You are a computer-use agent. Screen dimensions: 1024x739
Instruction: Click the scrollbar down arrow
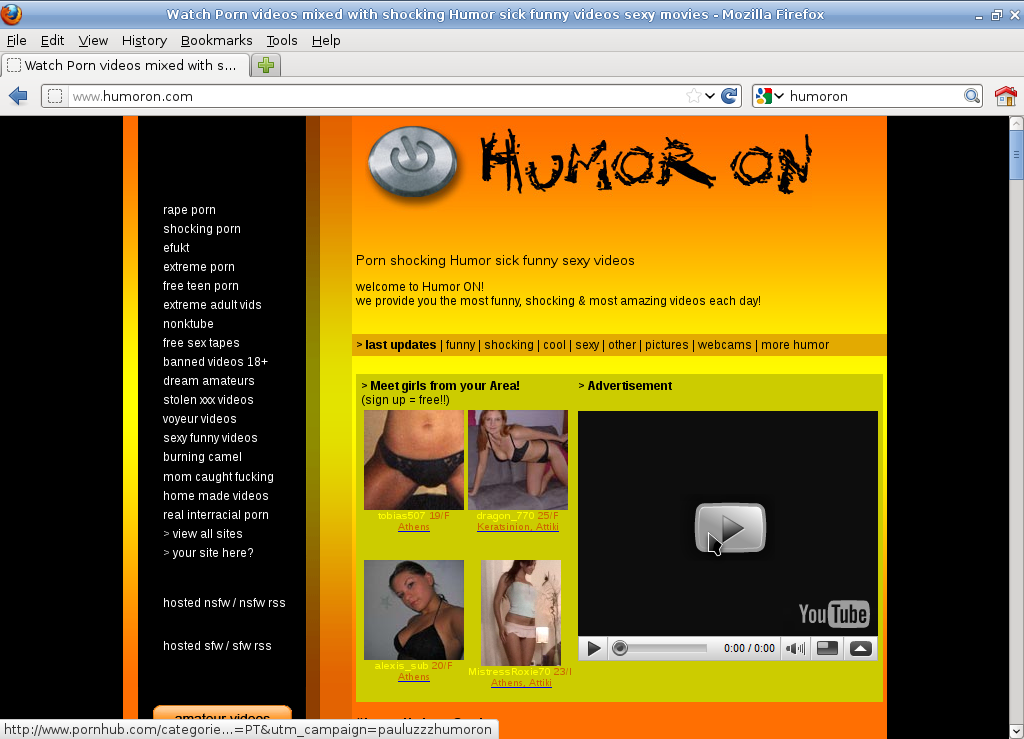[x=1016, y=731]
